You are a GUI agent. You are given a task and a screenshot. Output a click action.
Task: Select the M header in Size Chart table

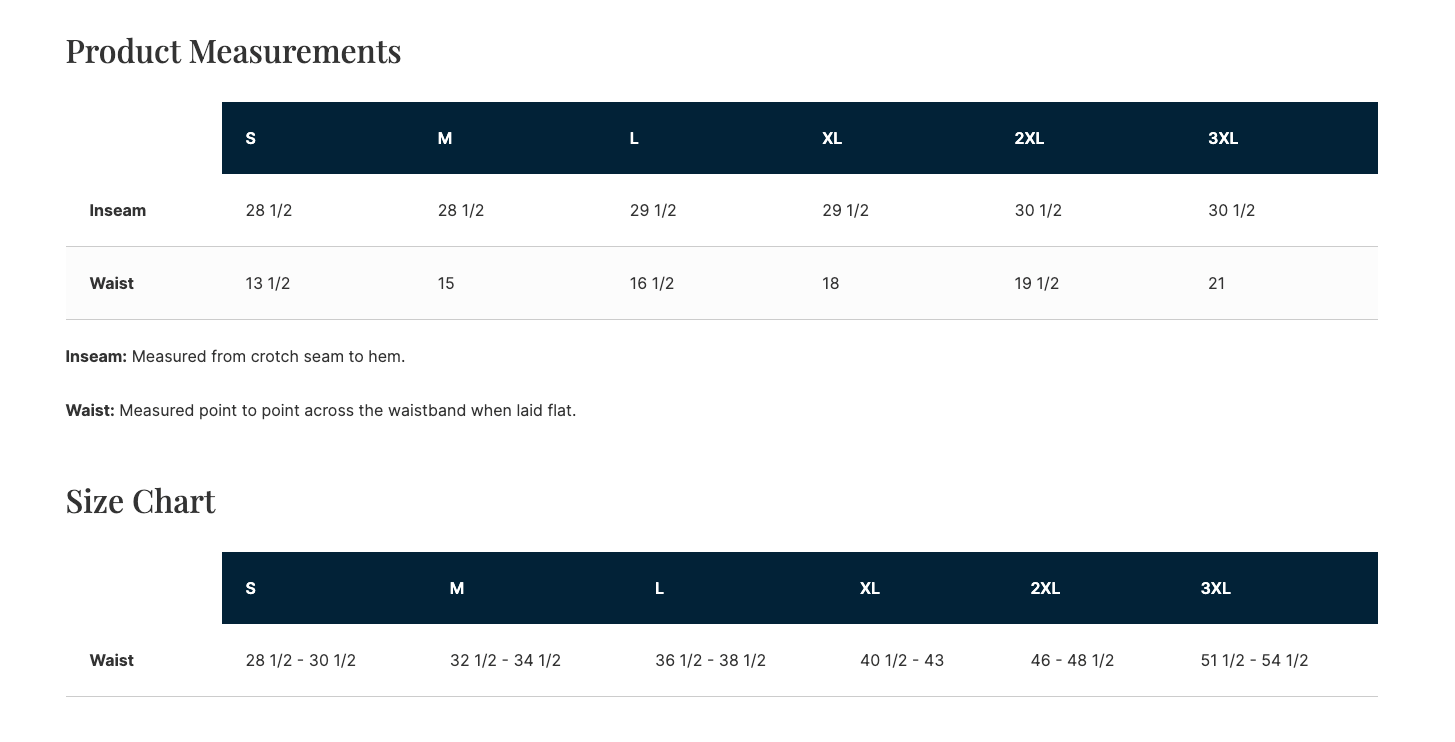pos(457,588)
